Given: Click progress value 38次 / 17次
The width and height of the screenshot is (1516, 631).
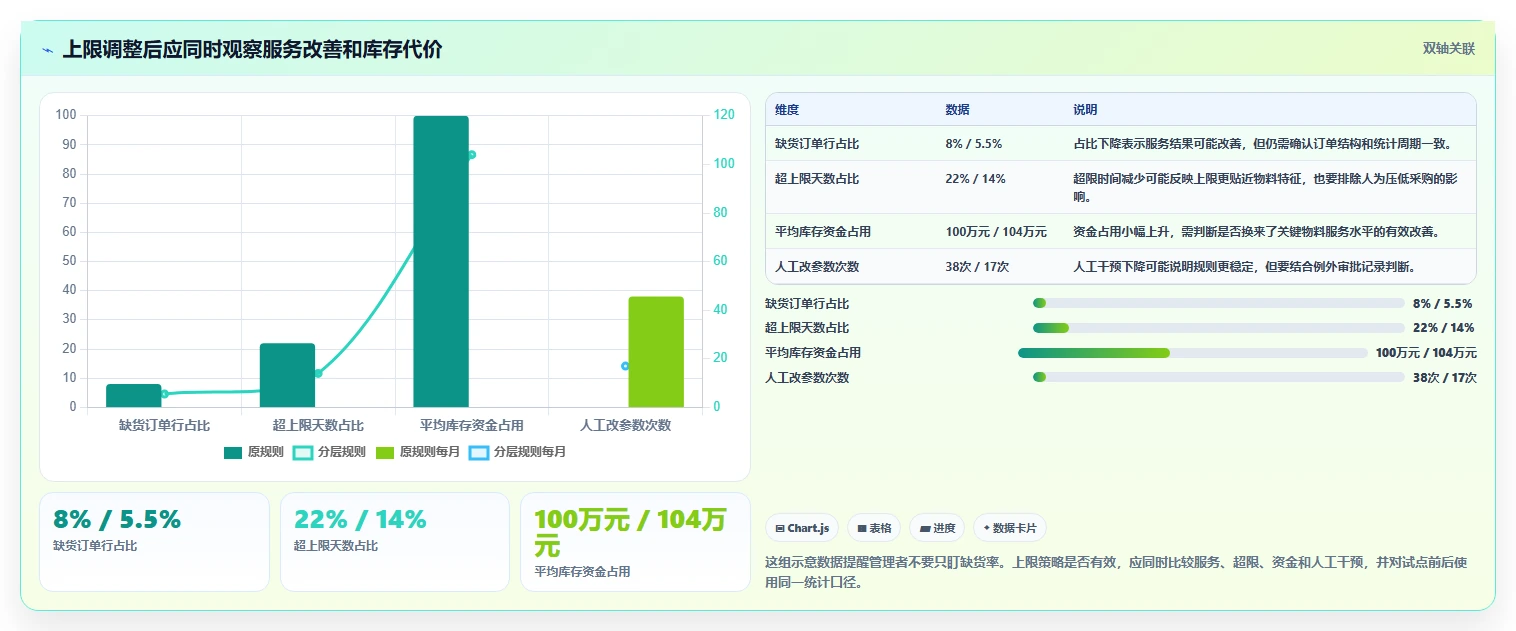Looking at the screenshot, I should click(x=1444, y=378).
